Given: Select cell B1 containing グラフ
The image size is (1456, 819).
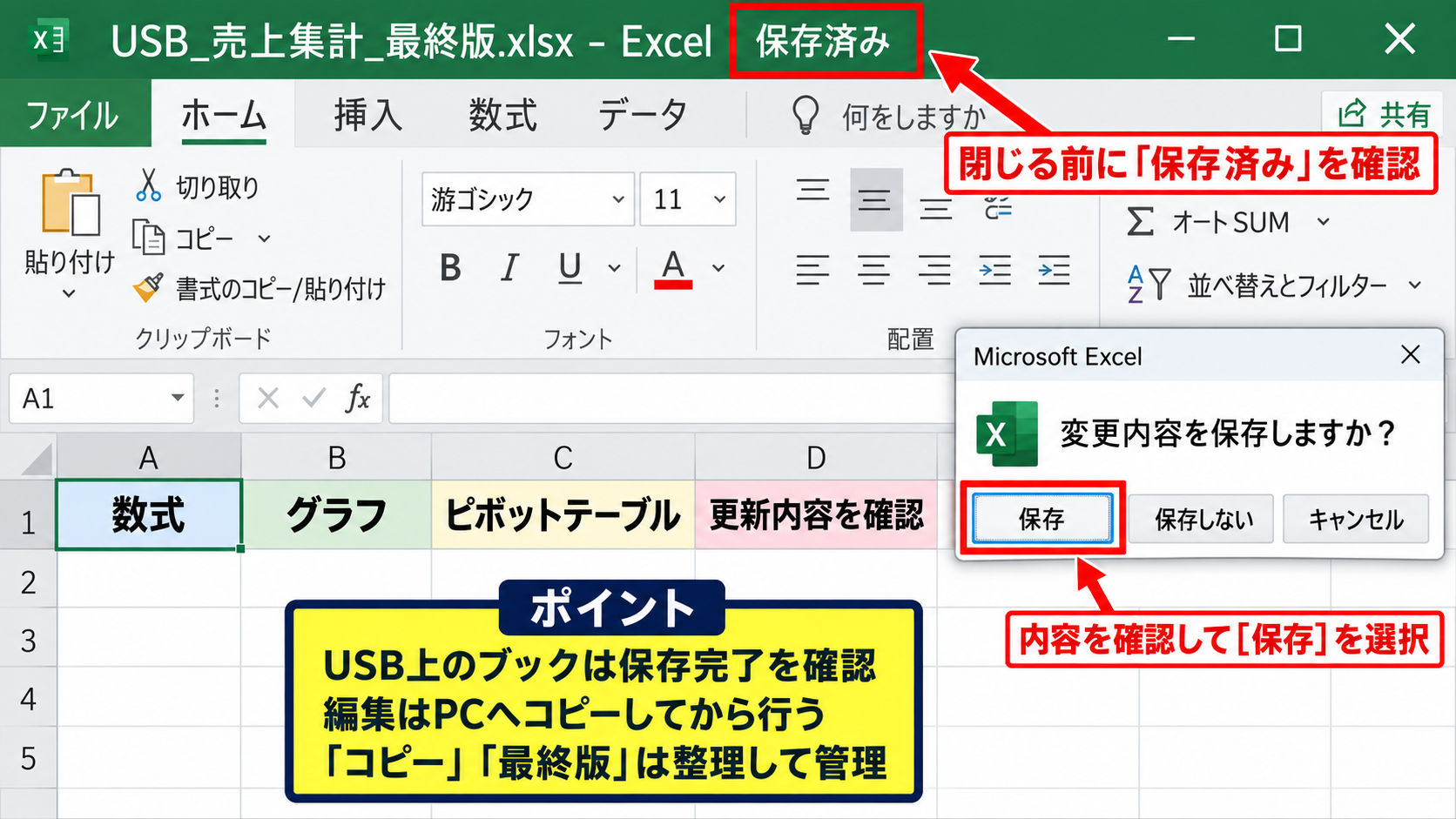Looking at the screenshot, I should [x=337, y=515].
